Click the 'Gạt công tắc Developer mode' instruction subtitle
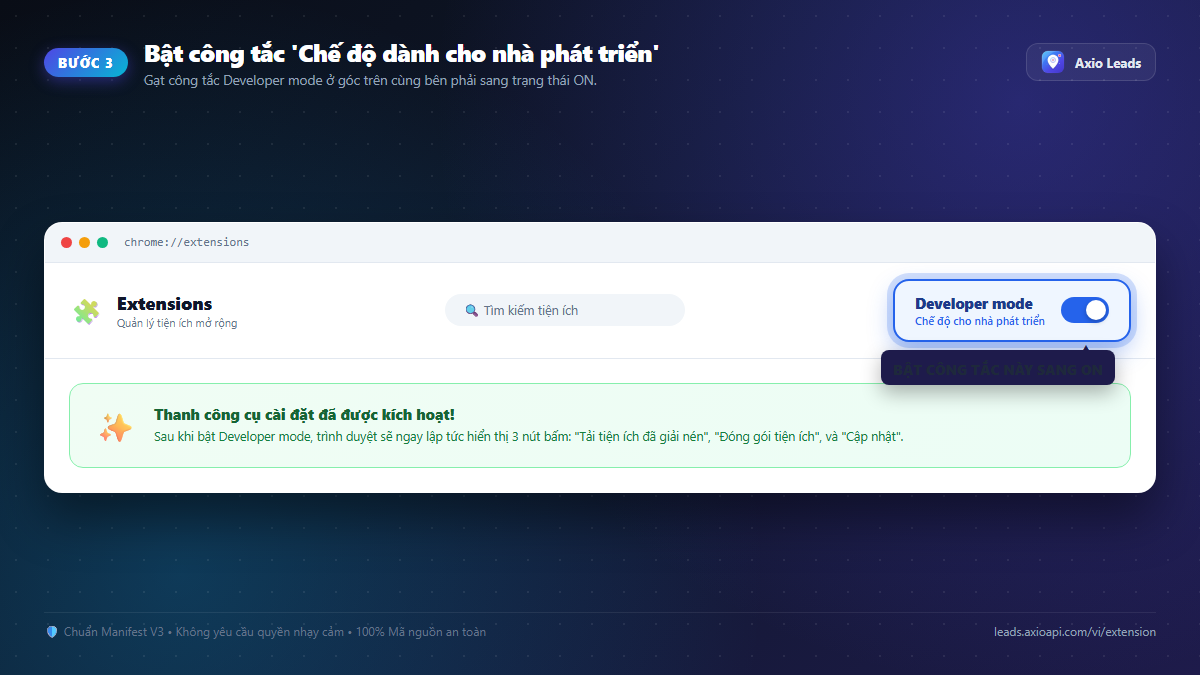 pyautogui.click(x=370, y=81)
